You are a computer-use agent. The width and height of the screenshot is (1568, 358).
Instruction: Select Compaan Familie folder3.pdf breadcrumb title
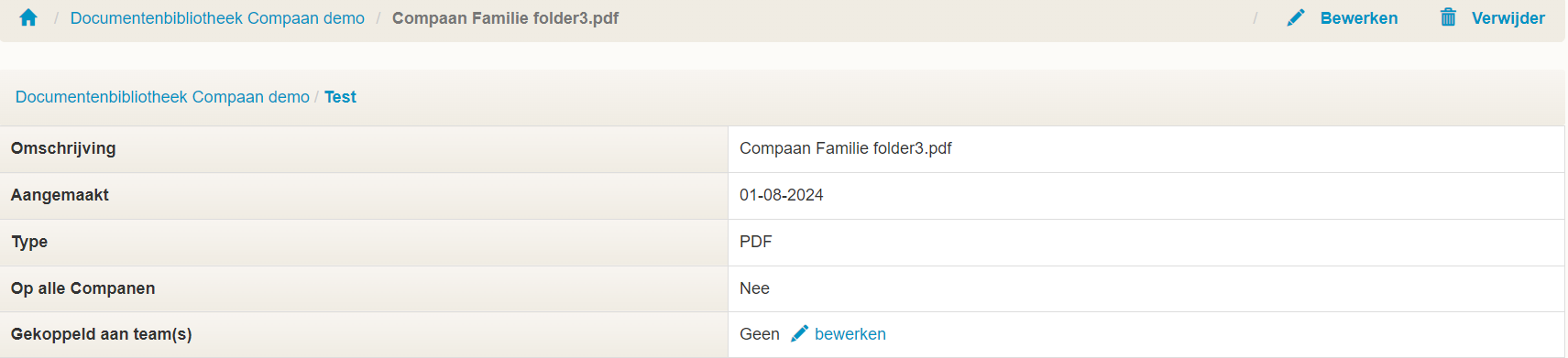coord(505,18)
